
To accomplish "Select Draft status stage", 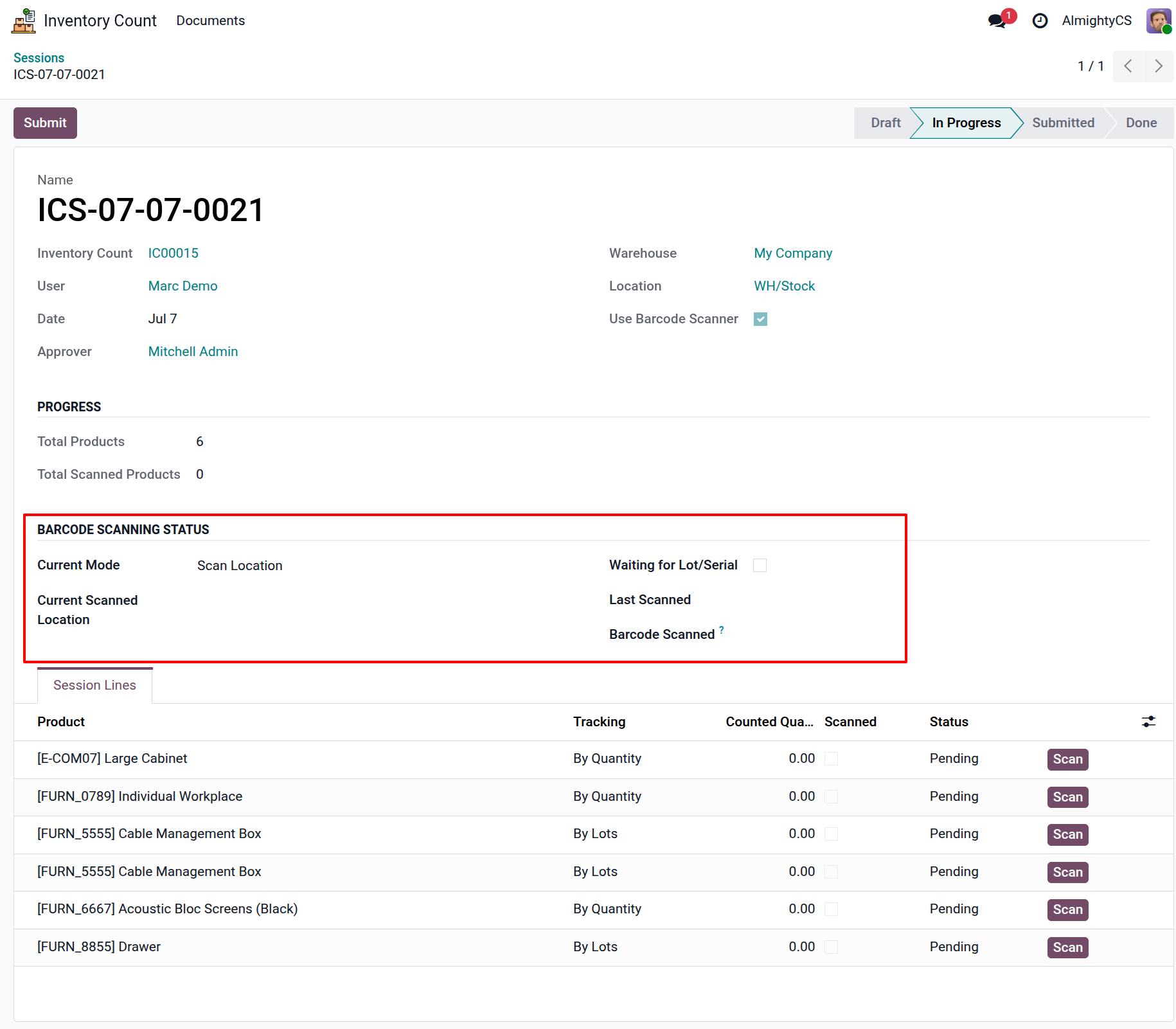I will (885, 123).
